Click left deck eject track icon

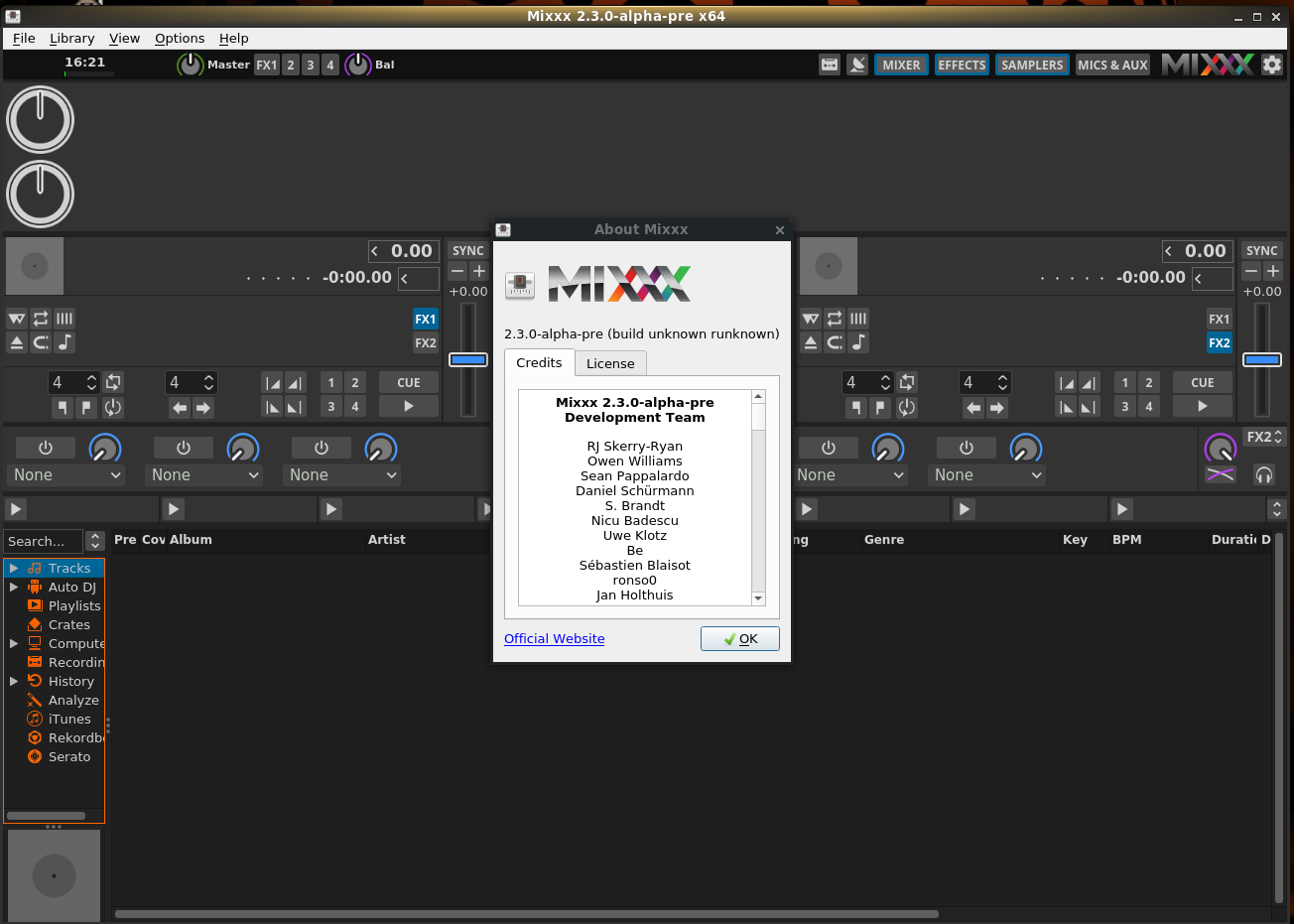tap(17, 342)
